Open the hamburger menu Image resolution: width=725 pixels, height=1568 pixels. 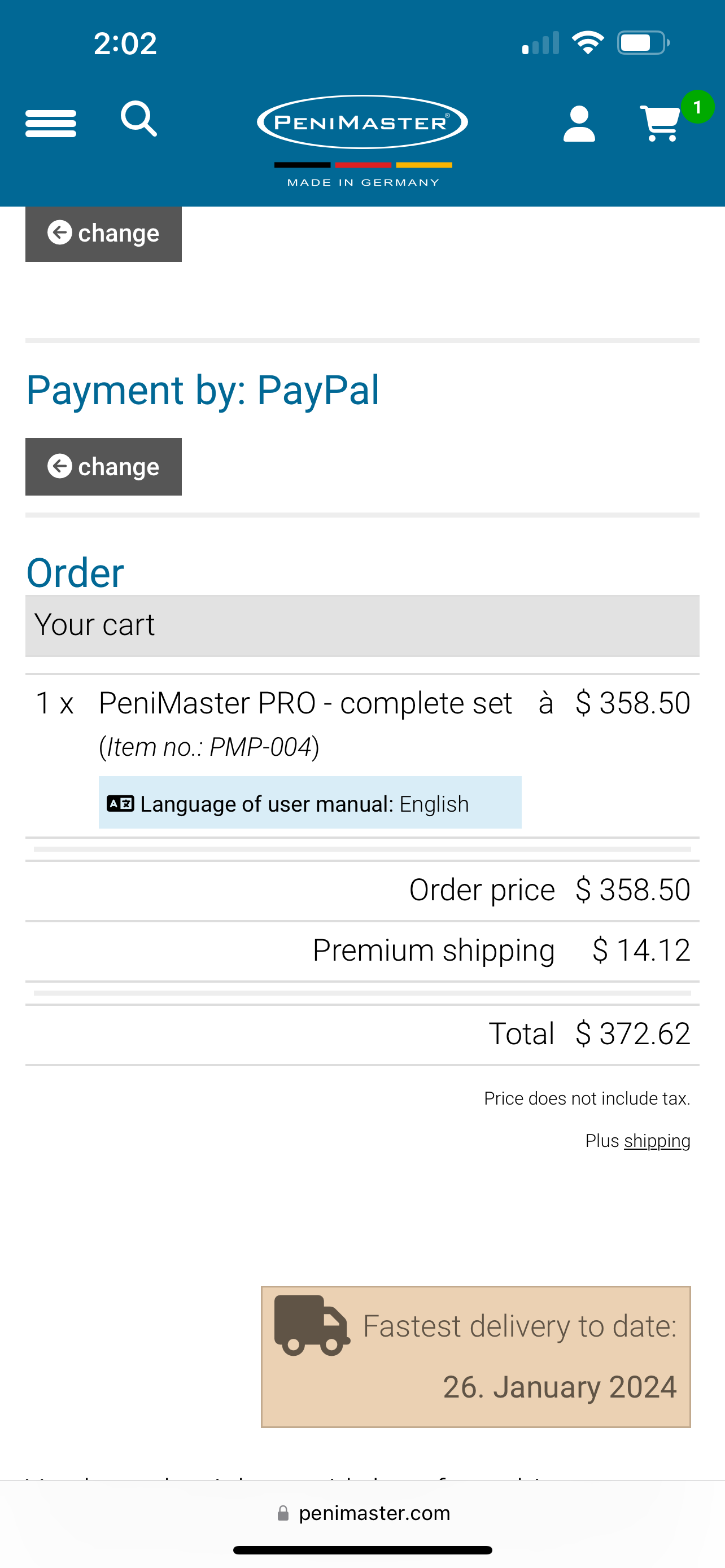tap(50, 124)
